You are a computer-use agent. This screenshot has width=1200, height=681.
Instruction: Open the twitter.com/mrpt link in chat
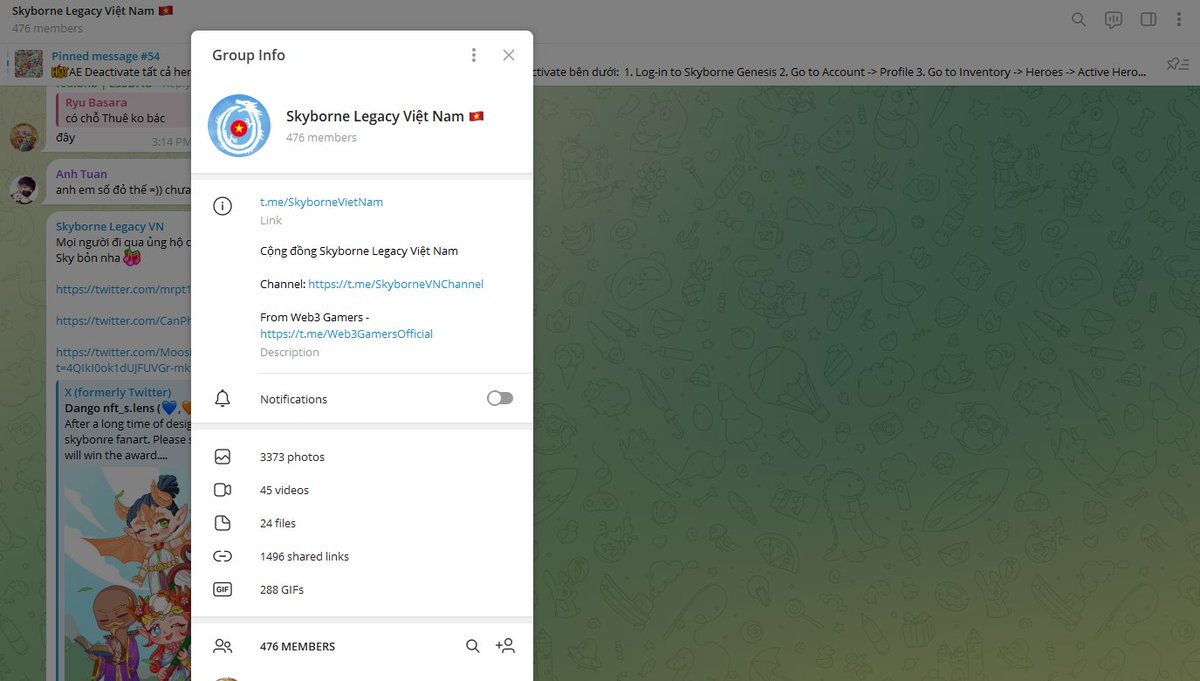pyautogui.click(x=123, y=289)
